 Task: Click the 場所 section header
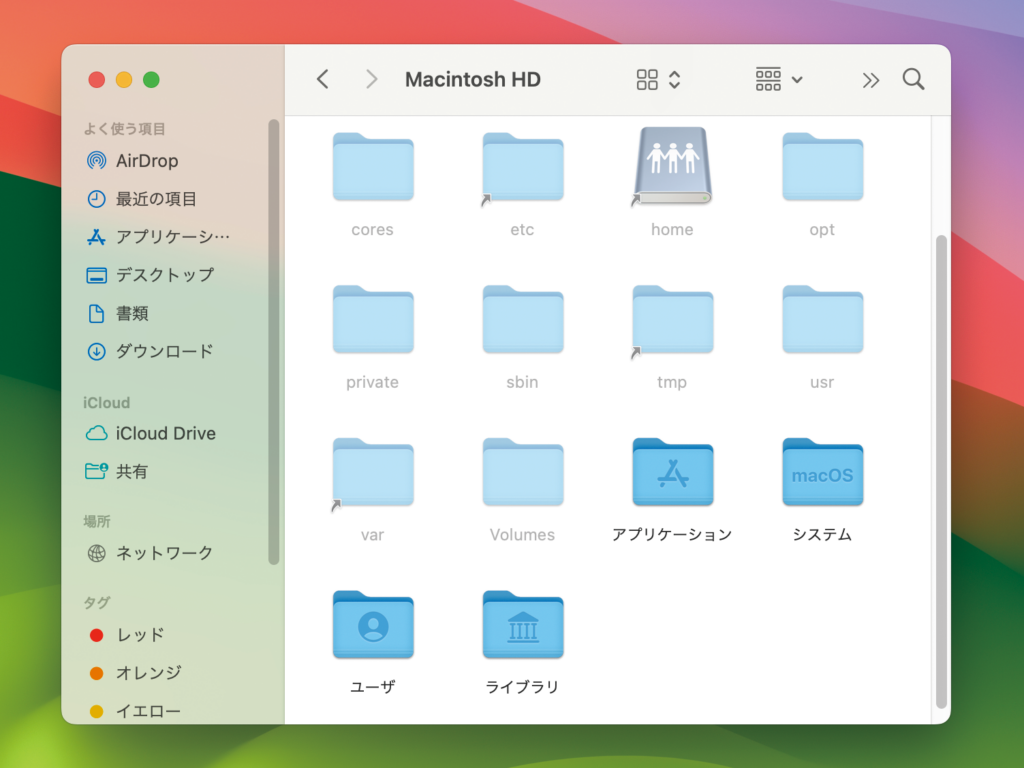[x=97, y=521]
